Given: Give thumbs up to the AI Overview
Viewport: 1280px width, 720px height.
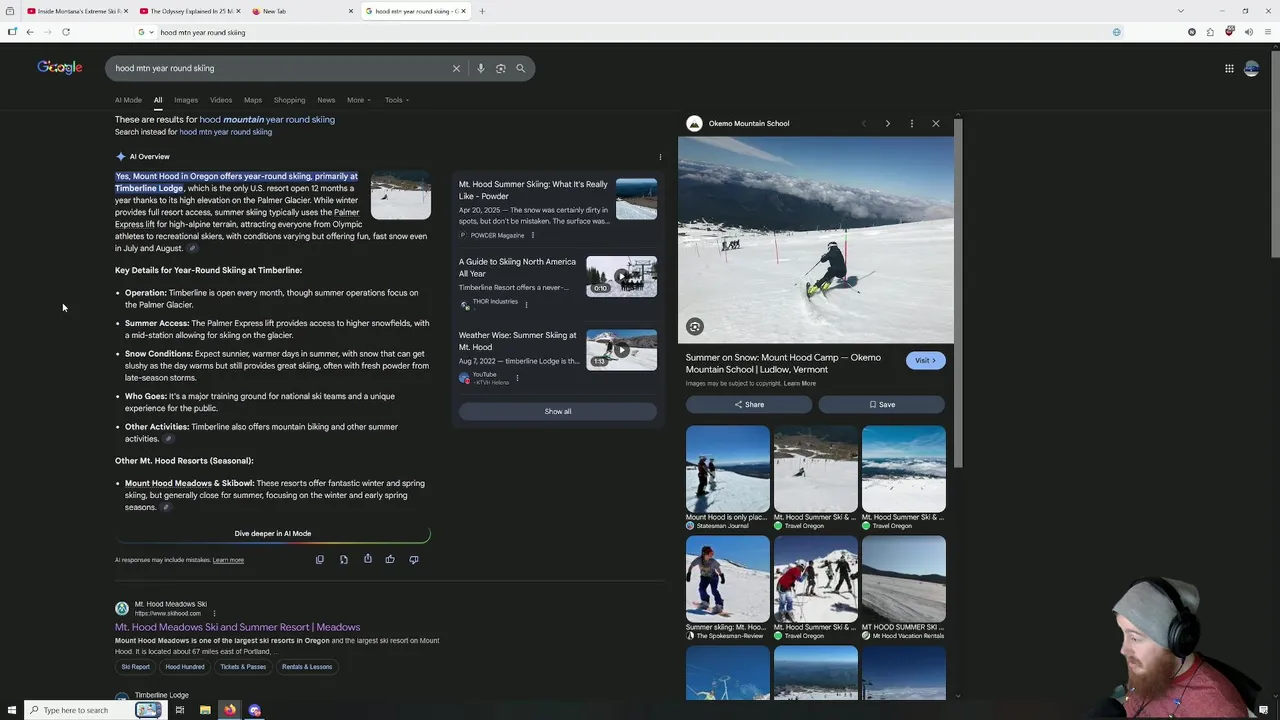Looking at the screenshot, I should pos(390,559).
